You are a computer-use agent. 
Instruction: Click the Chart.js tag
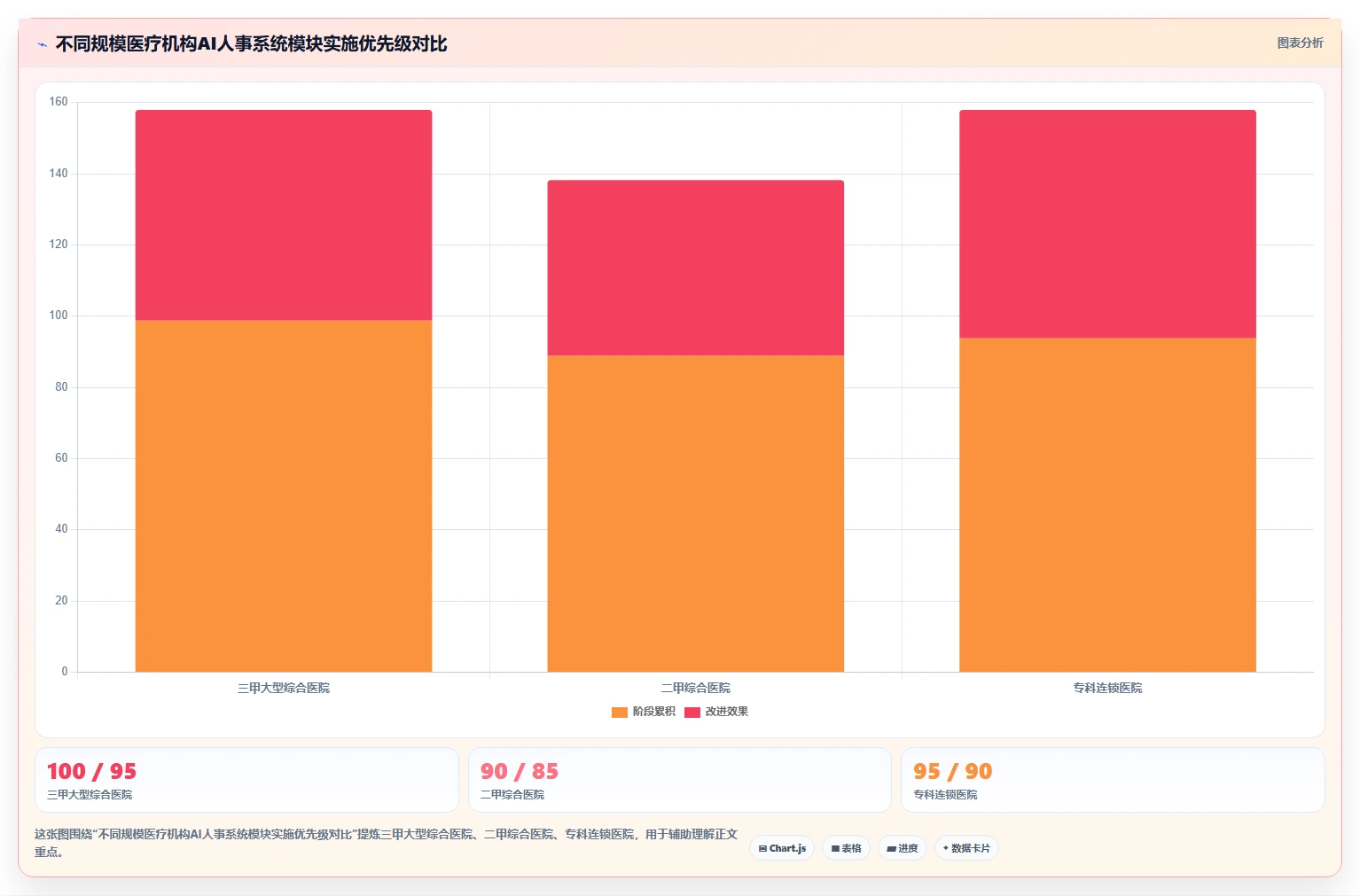pos(782,848)
